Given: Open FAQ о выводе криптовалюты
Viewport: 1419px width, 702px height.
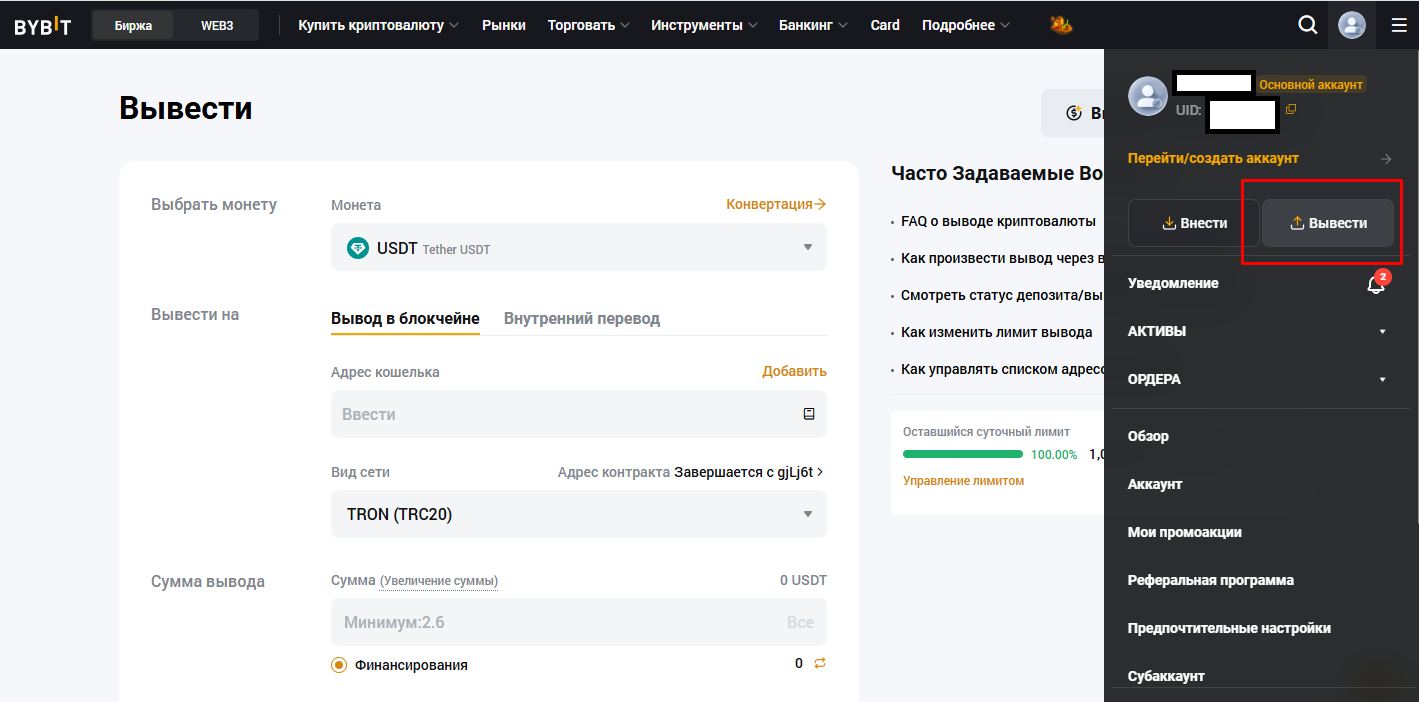Looking at the screenshot, I should point(998,221).
